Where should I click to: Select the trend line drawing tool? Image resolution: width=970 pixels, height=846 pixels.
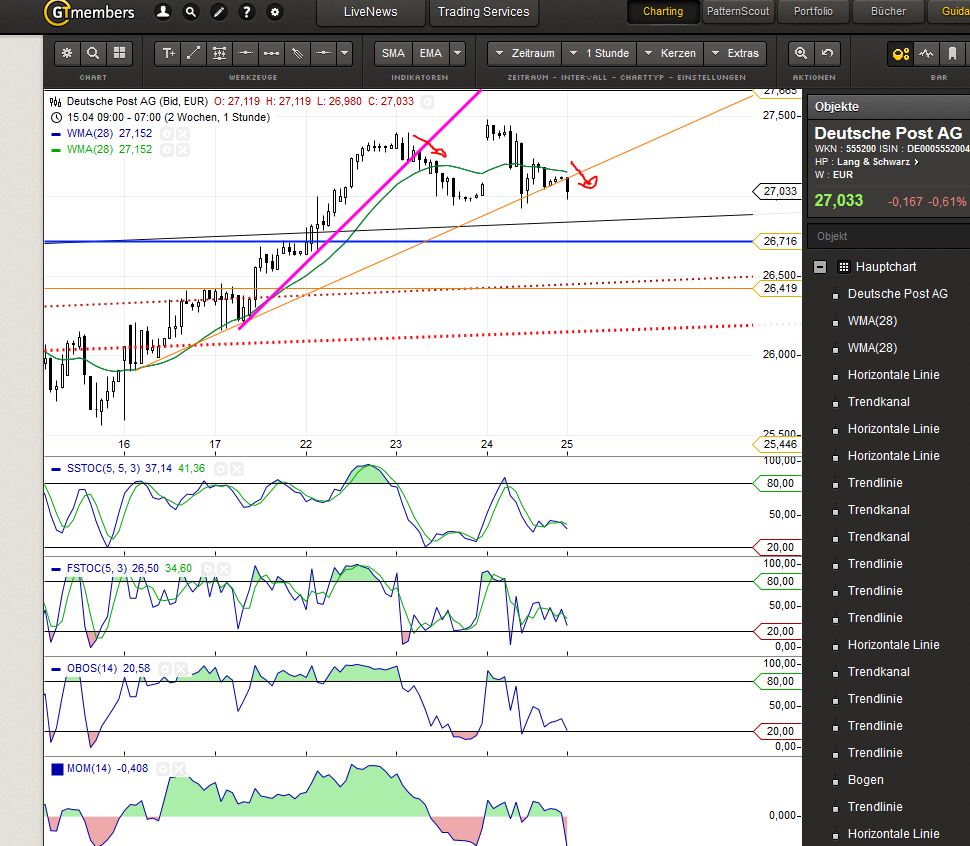[x=194, y=53]
